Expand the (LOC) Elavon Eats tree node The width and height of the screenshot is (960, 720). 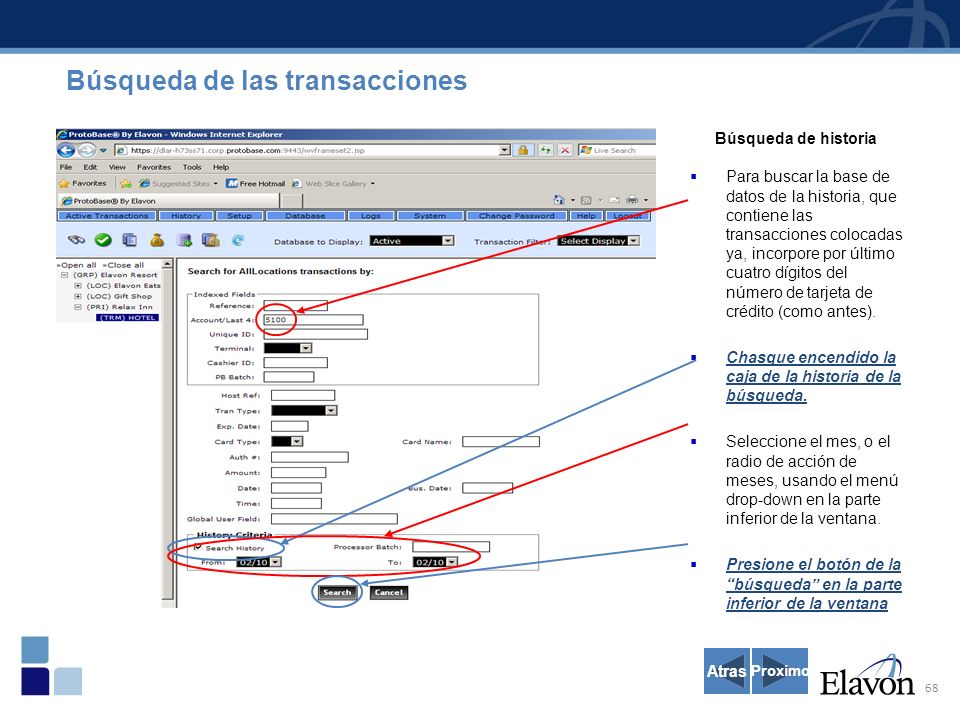[78, 285]
